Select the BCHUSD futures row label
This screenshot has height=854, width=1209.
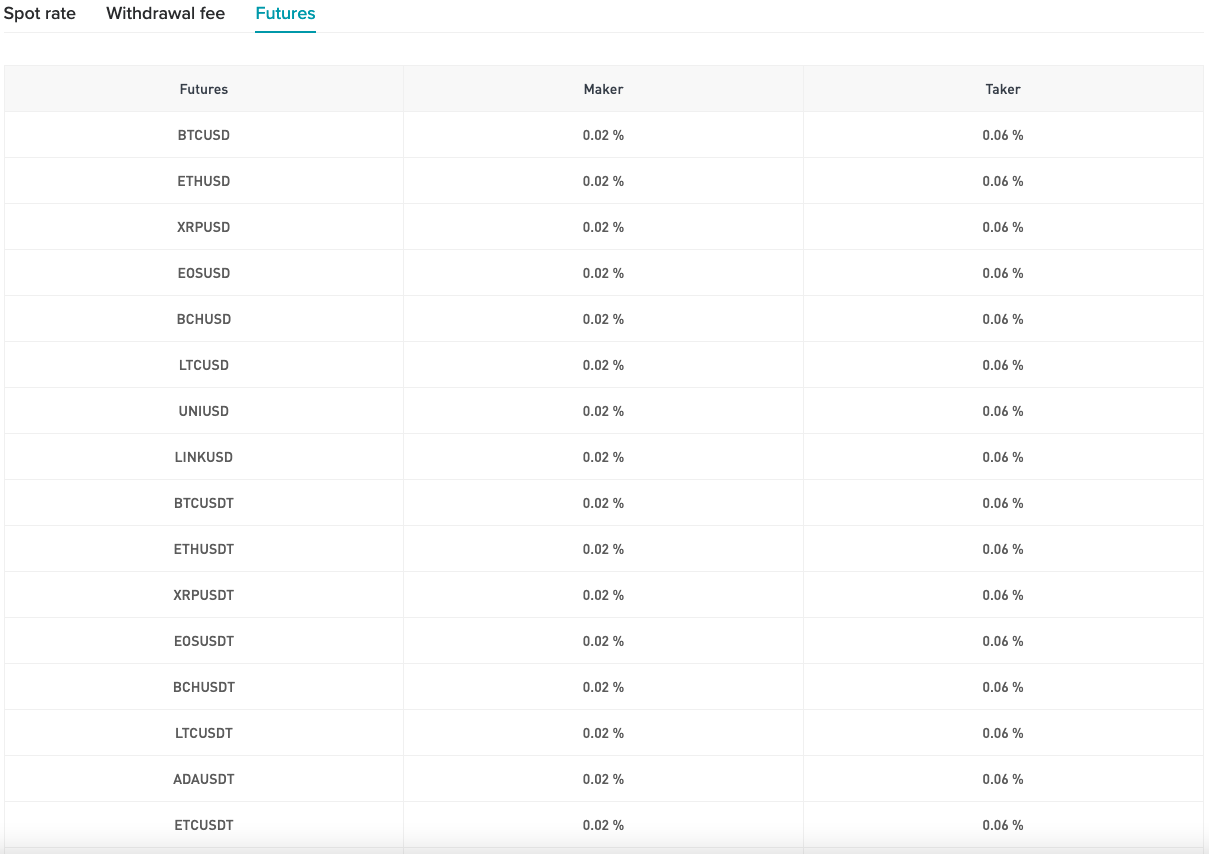204,319
